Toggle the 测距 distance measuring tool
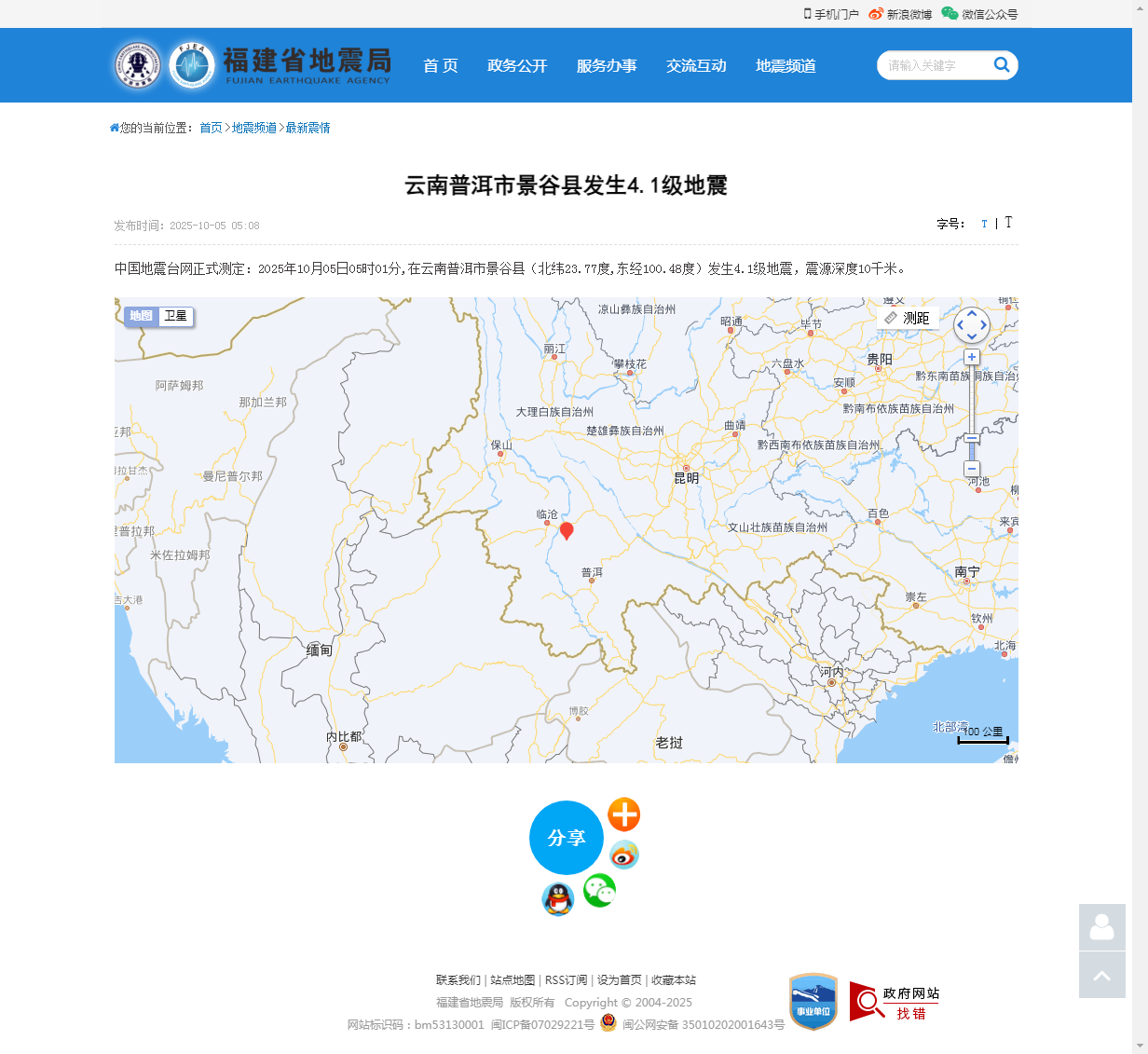The height and width of the screenshot is (1054, 1148). click(908, 319)
